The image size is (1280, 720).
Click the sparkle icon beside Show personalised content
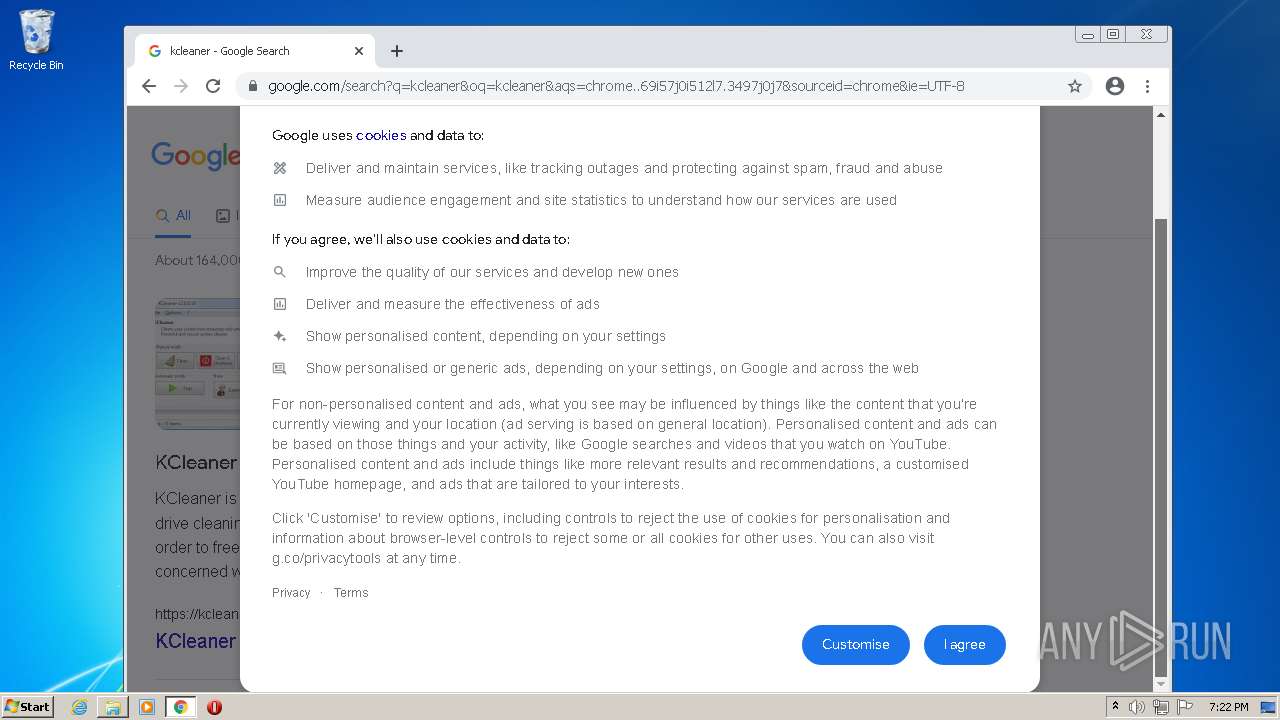coord(280,336)
